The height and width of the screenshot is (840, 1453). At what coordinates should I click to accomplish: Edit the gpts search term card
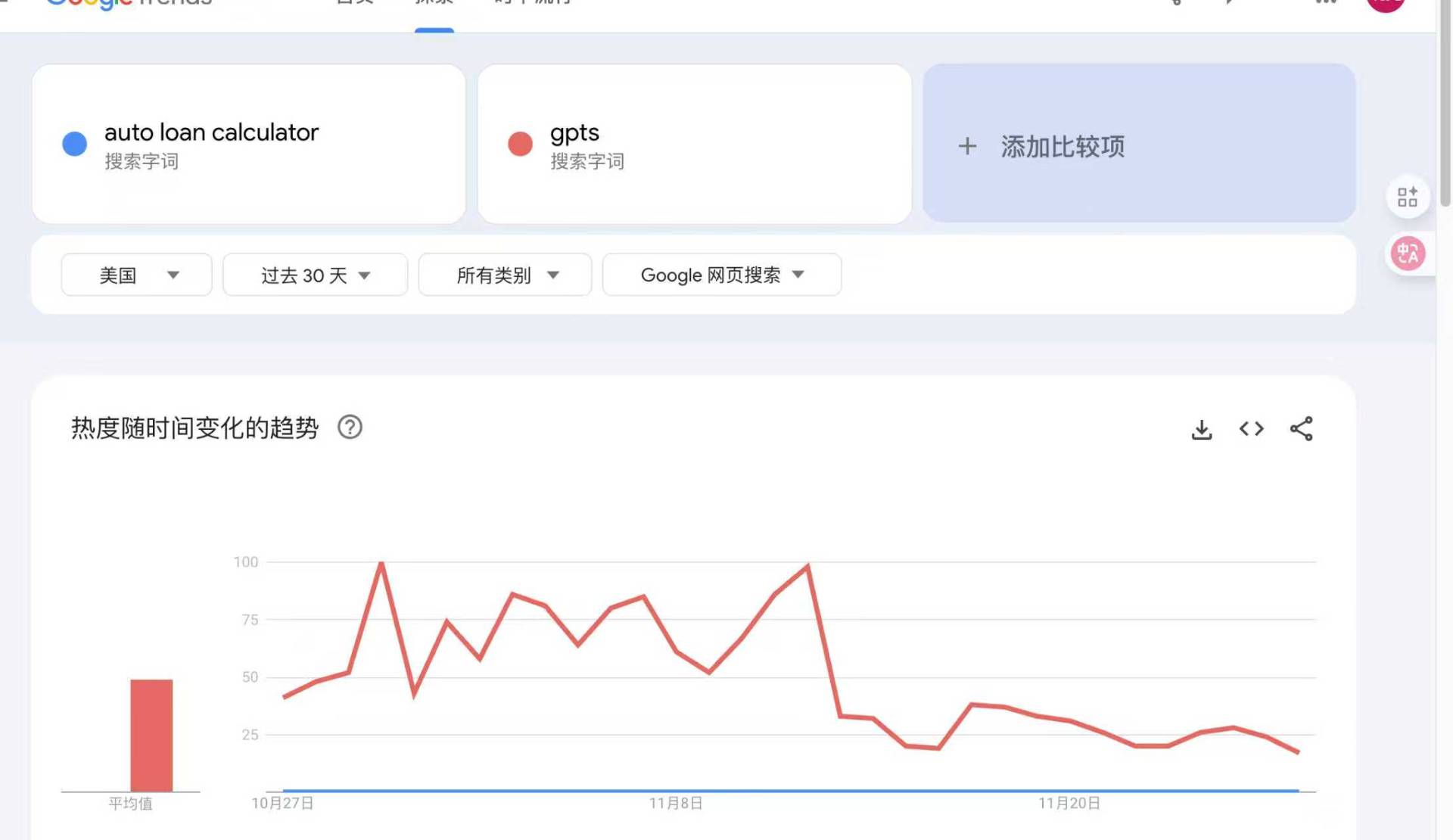tap(694, 144)
